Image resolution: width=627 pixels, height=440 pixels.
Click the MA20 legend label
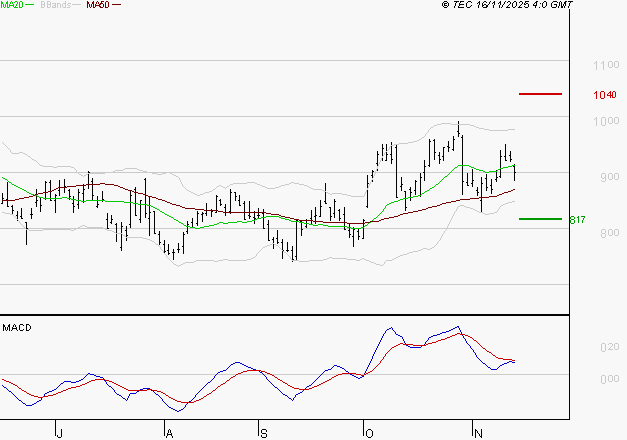point(12,5)
